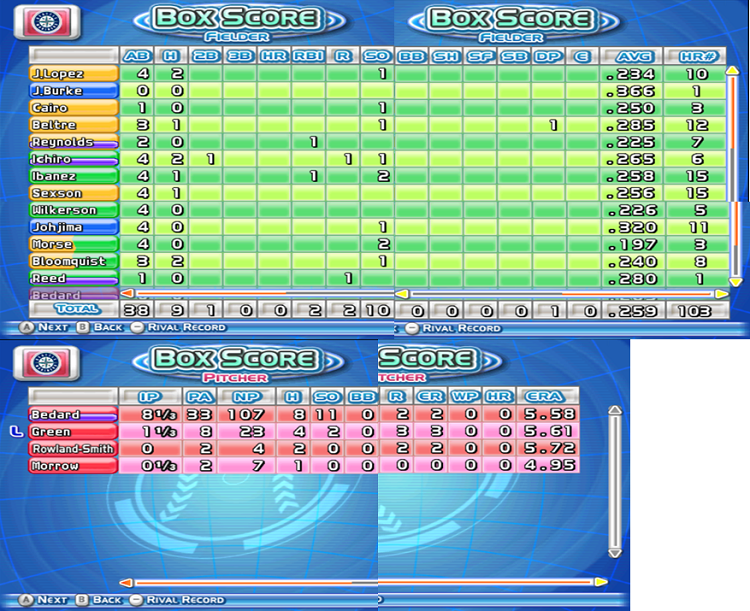The width and height of the screenshot is (750, 611).
Task: Select player J.Lopez in the fielder list
Action: pos(74,74)
